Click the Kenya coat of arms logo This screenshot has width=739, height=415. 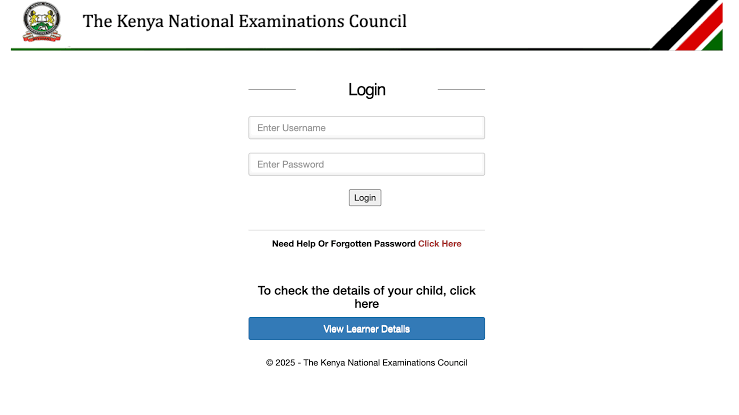pos(42,22)
